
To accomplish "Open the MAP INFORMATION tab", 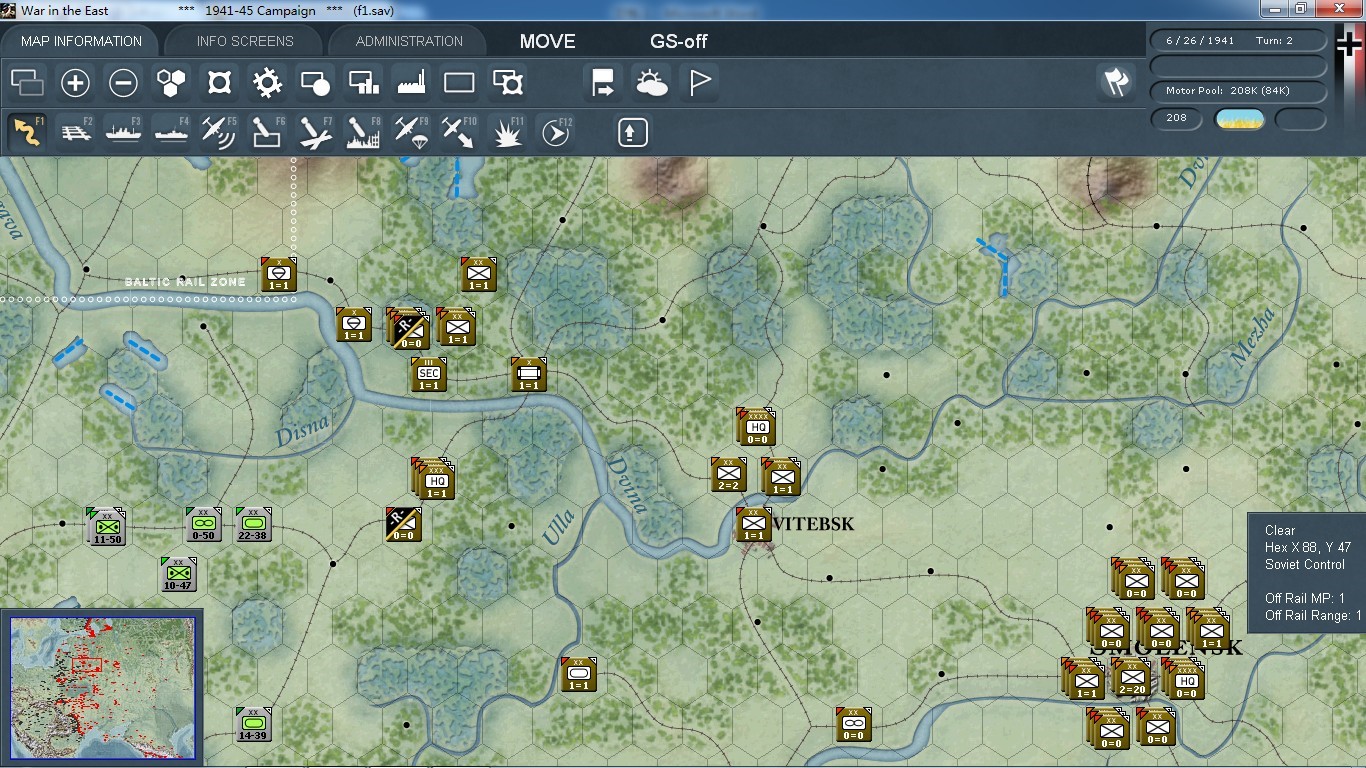I will [x=82, y=41].
